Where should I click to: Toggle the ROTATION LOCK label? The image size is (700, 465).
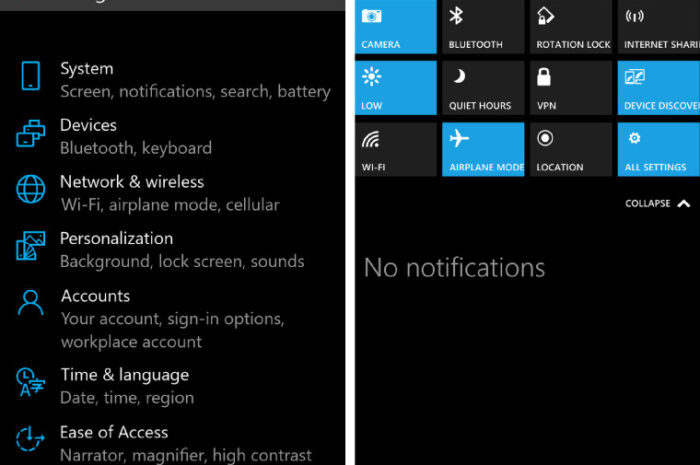pos(573,45)
